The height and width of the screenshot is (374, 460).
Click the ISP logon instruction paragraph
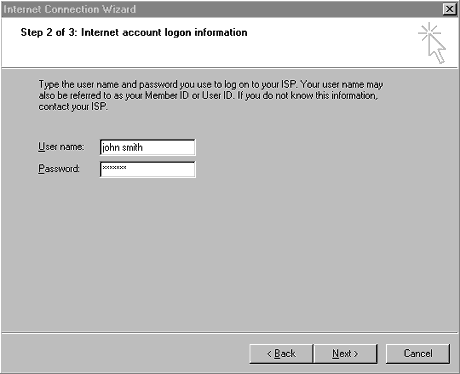(x=211, y=95)
